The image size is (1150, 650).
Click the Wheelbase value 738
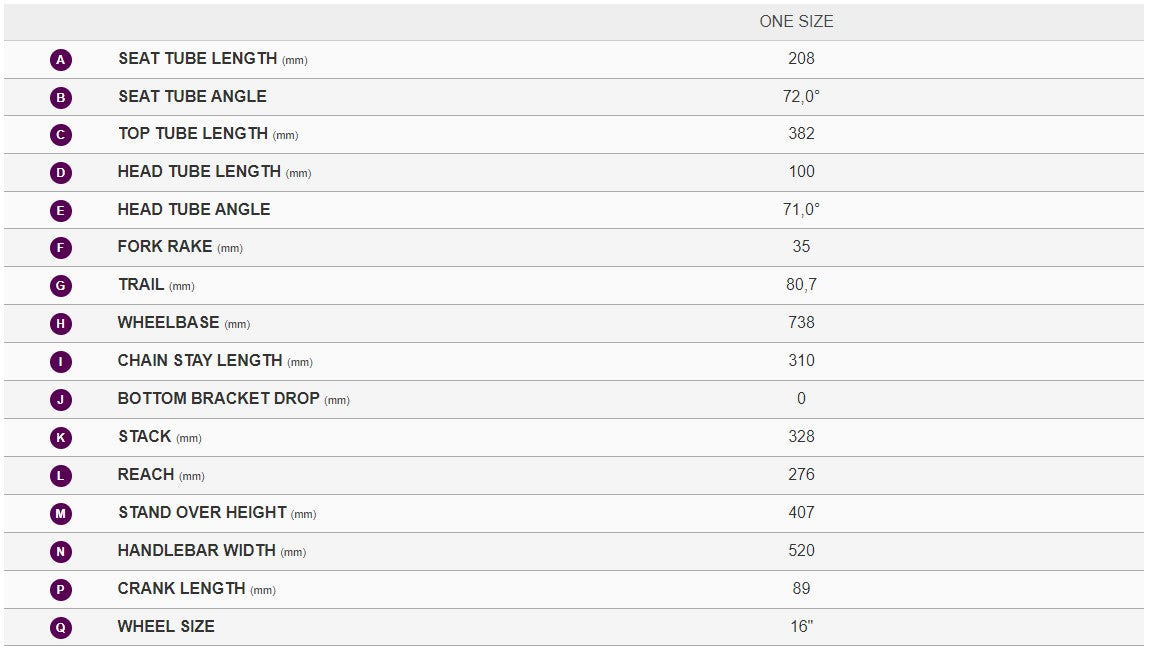pos(801,323)
